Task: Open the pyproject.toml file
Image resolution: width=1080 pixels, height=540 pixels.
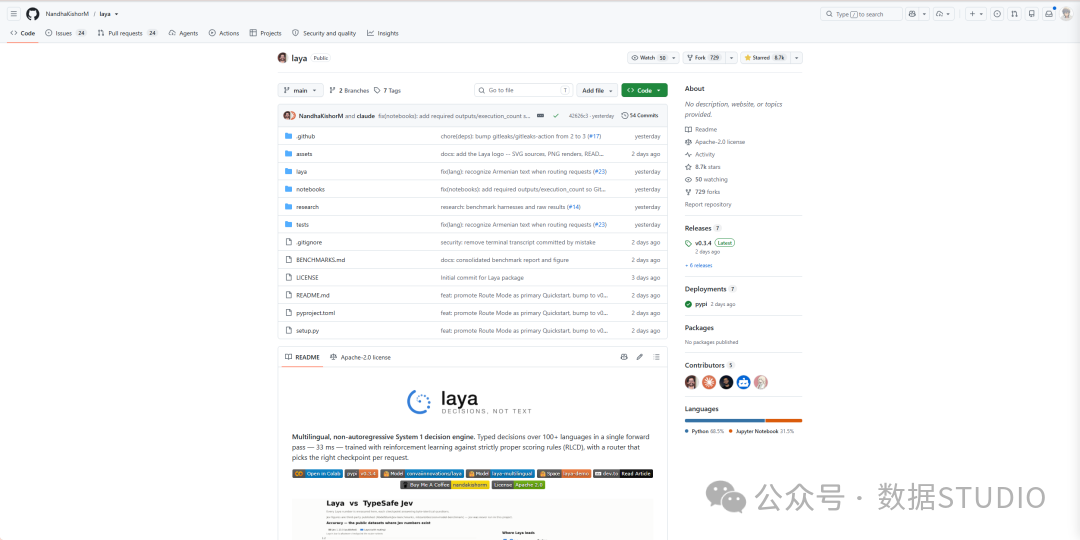Action: (315, 313)
